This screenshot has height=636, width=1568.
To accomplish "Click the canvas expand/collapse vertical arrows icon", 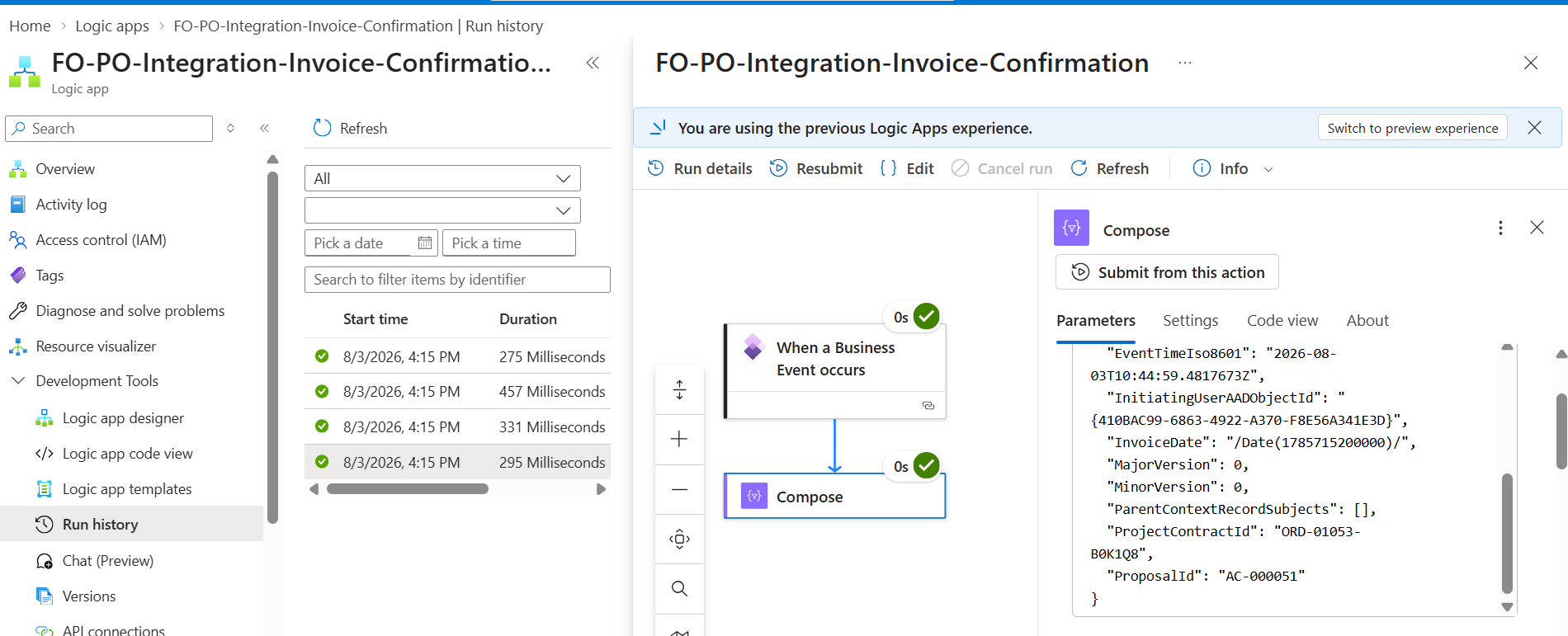I will pyautogui.click(x=679, y=389).
